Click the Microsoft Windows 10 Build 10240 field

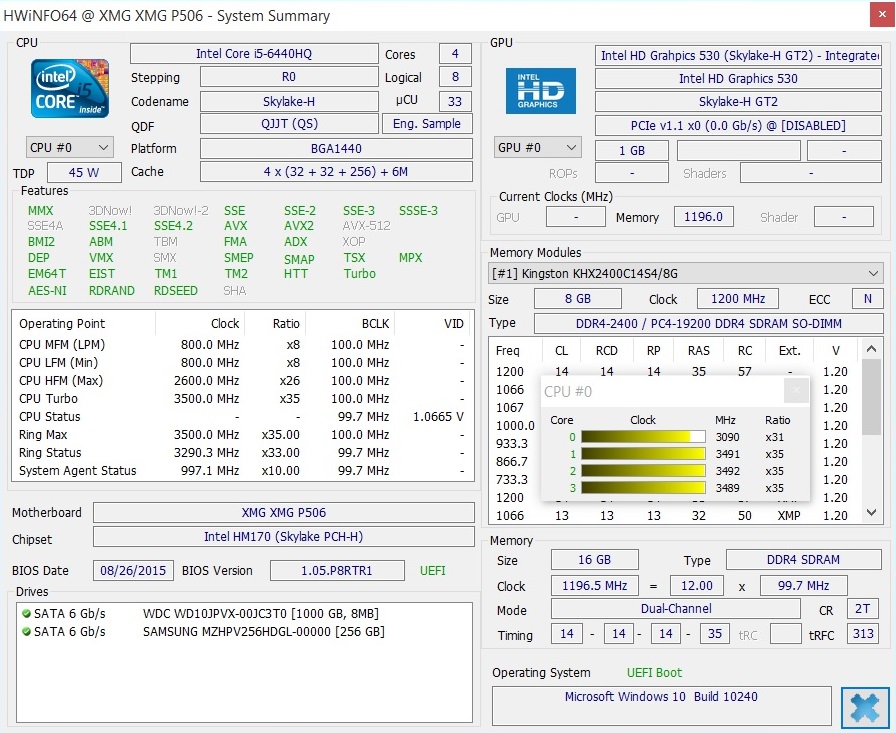(662, 706)
